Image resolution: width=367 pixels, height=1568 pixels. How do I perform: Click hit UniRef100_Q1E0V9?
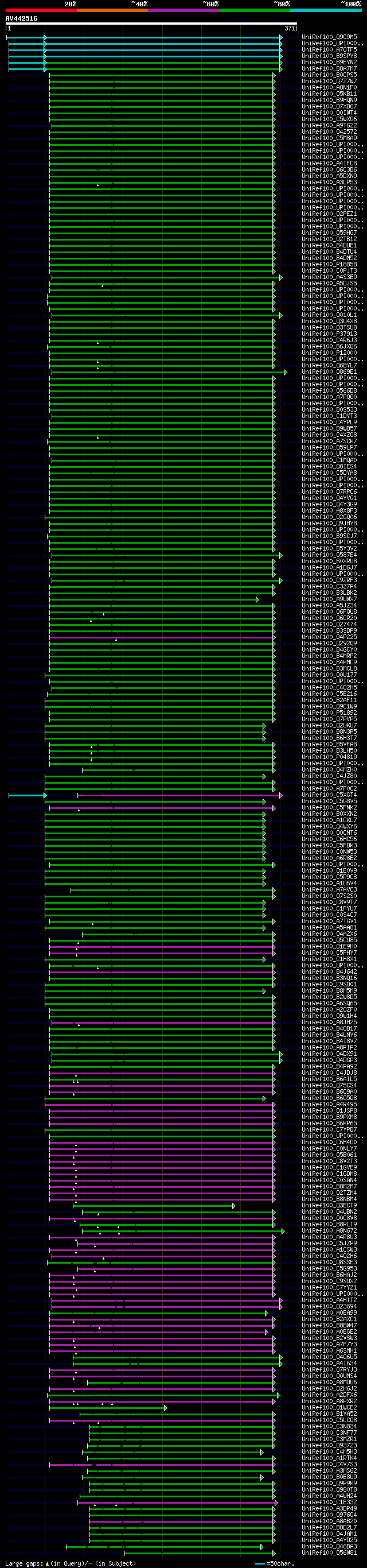[329, 871]
